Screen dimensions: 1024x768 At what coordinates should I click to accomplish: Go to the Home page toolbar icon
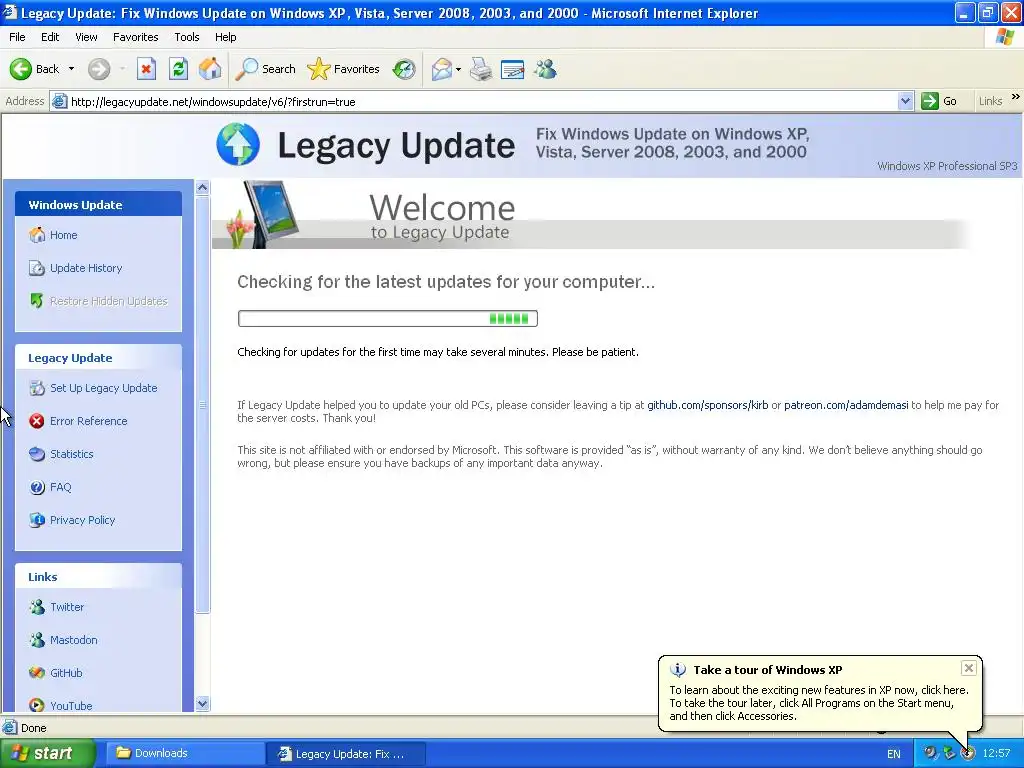(x=210, y=69)
